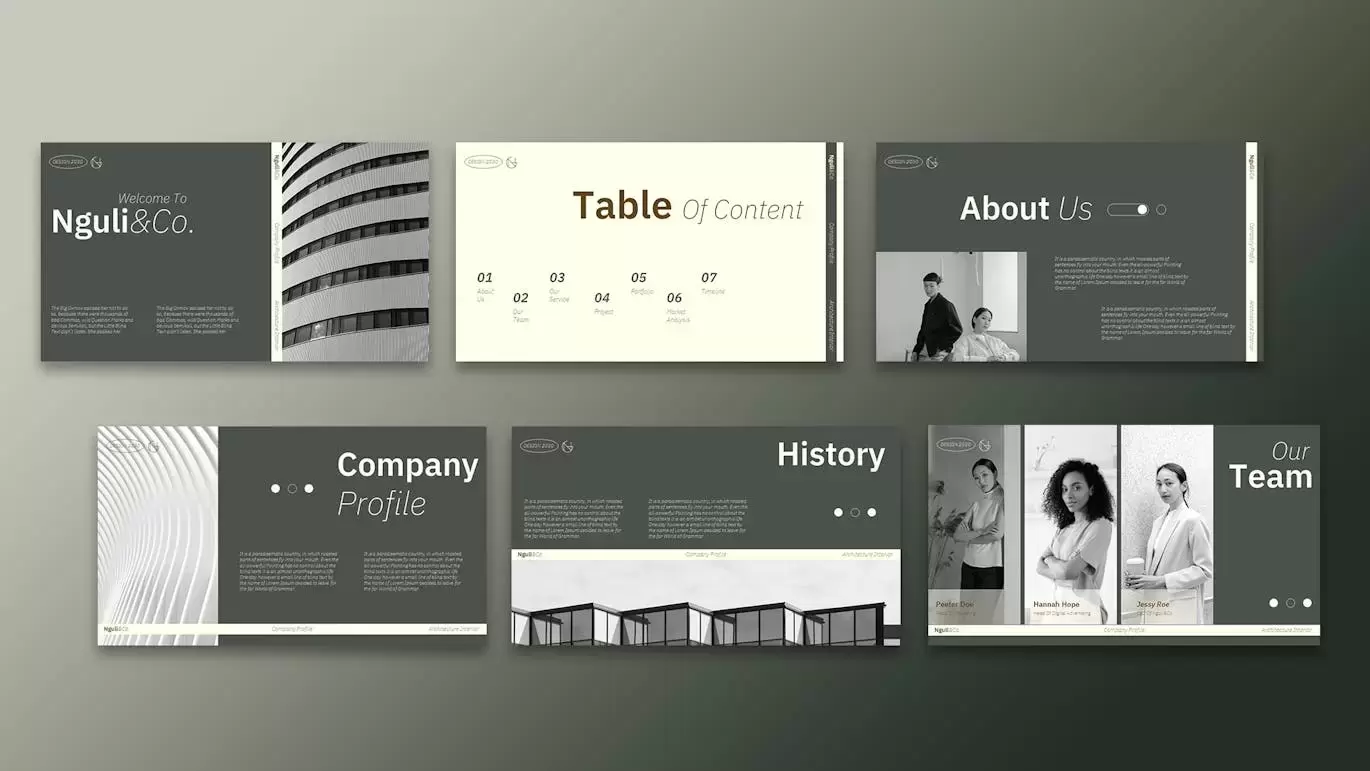Screen dimensions: 1370x771
Task: Select the hollow middle dot on History slide
Action: tap(855, 512)
